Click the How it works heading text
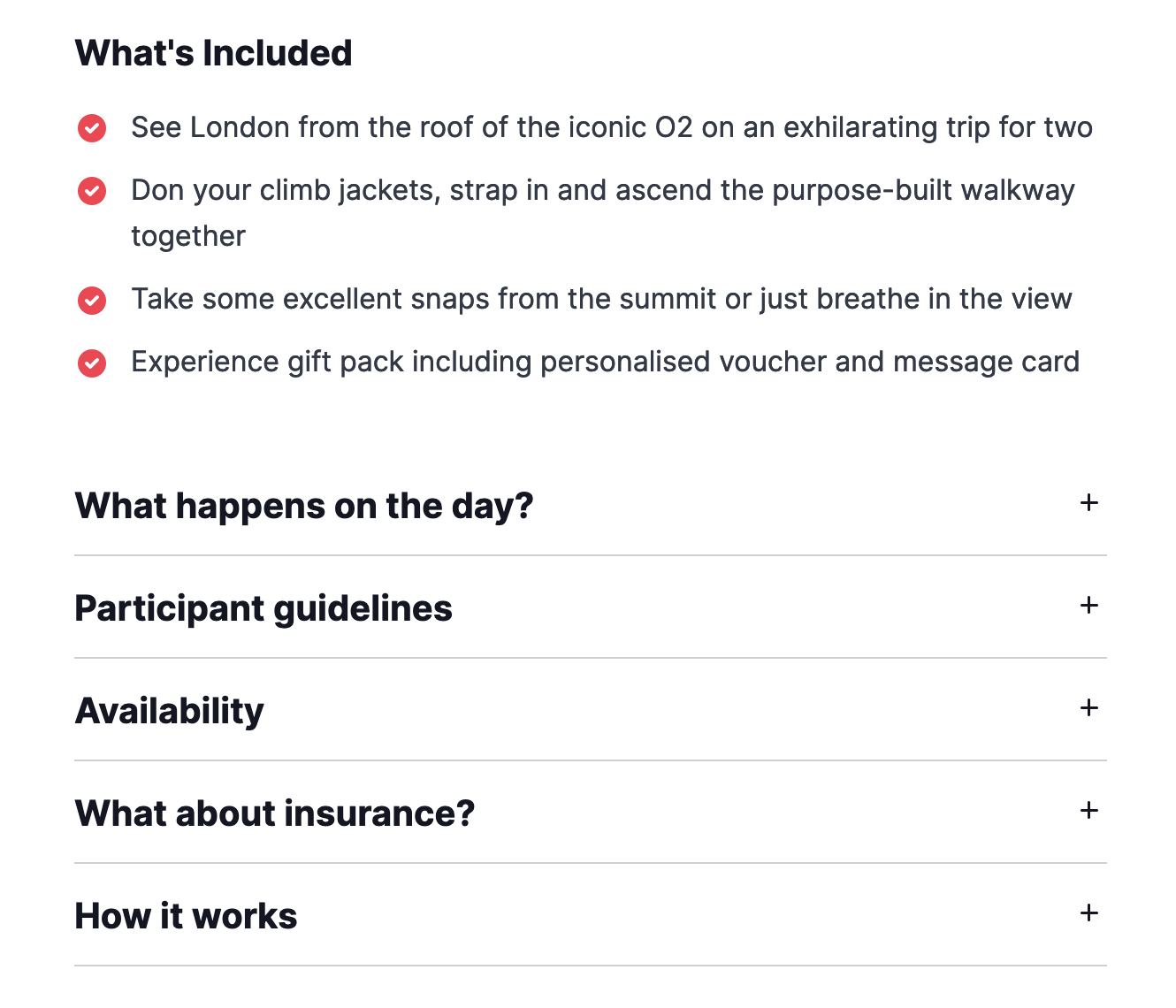The image size is (1176, 1008). point(186,915)
